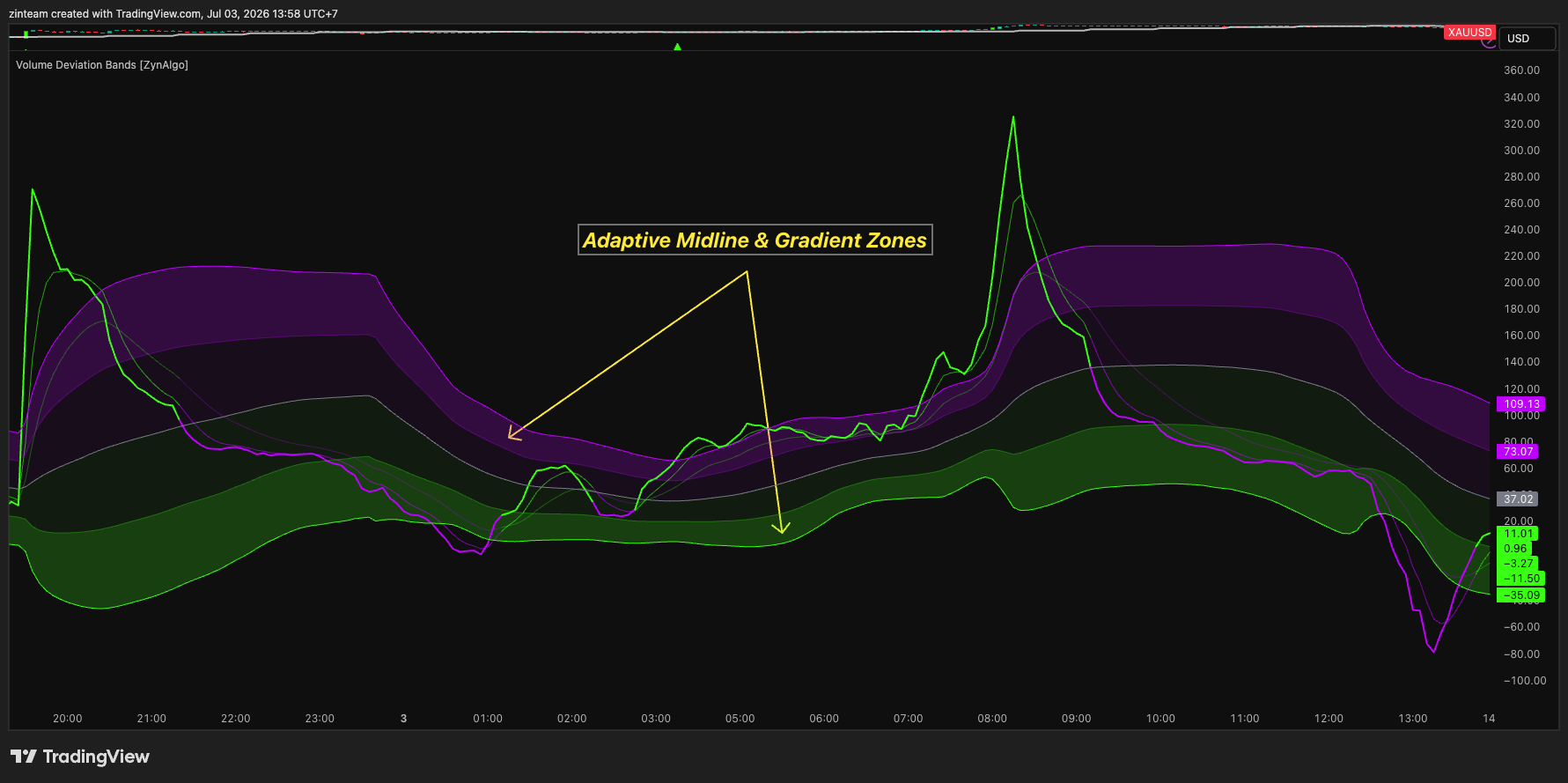
Task: Click the 07:00 time axis label
Action: [909, 719]
